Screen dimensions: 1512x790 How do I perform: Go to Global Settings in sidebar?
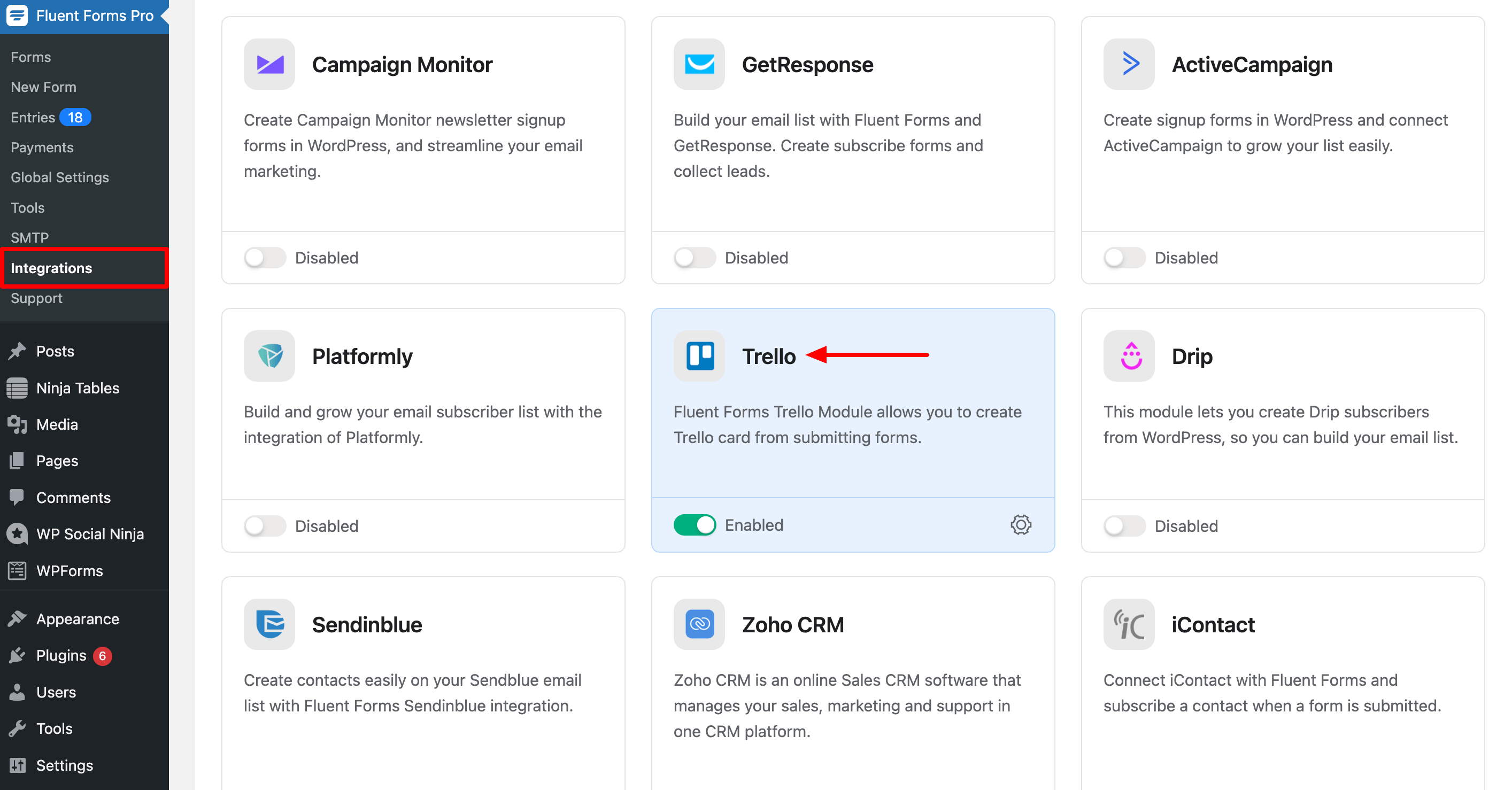60,177
